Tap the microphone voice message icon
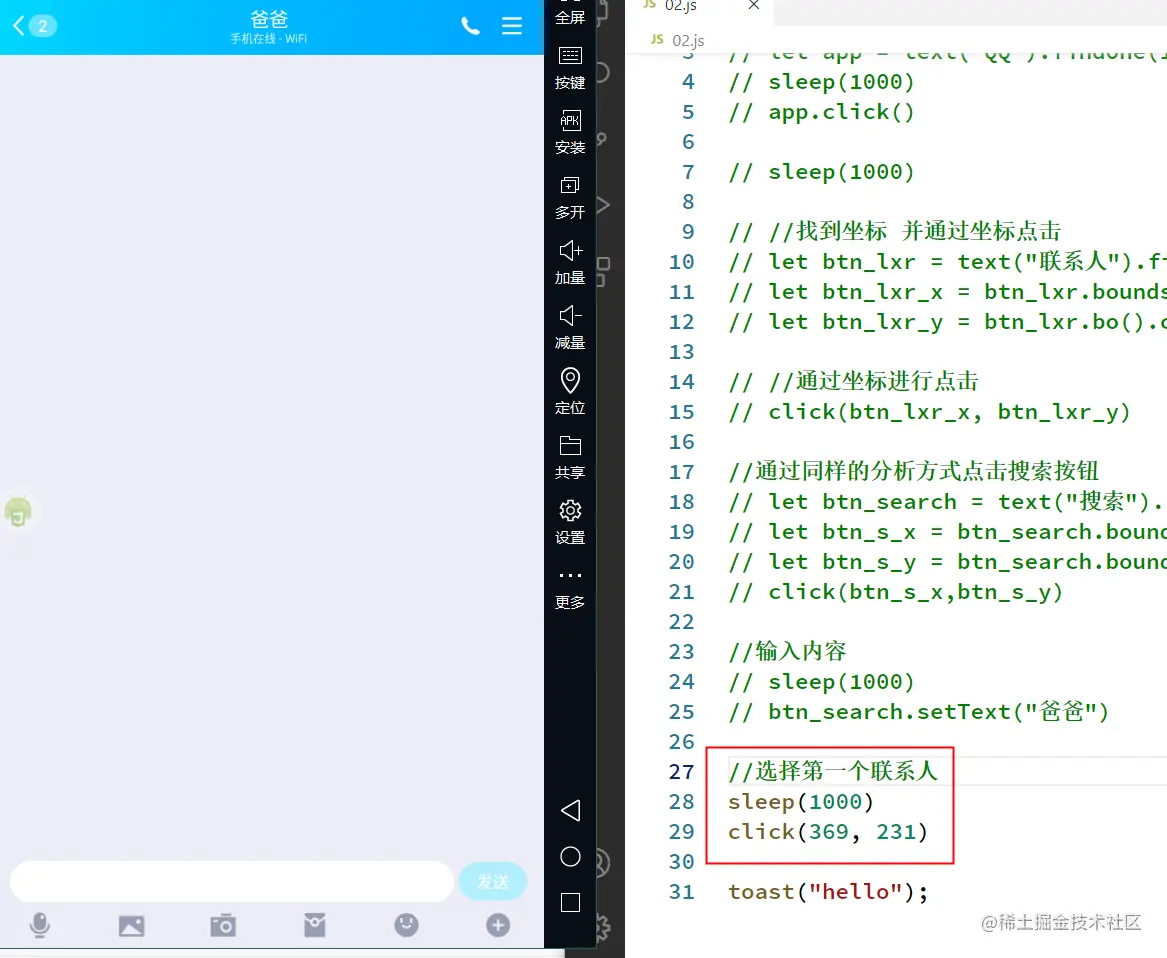Image resolution: width=1167 pixels, height=958 pixels. pos(40,925)
